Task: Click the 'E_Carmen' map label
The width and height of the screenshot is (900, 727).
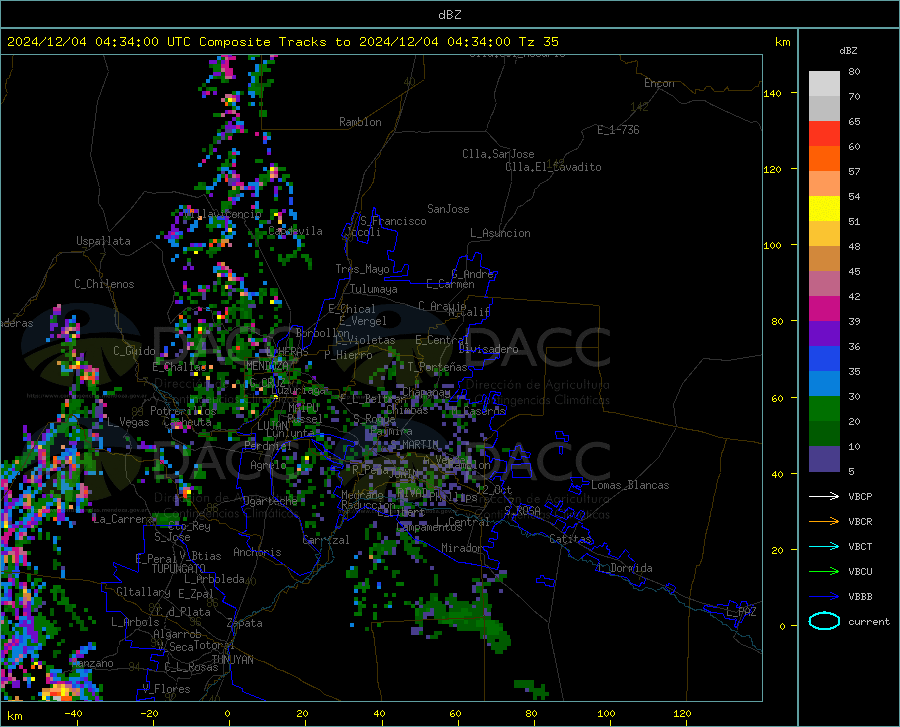Action: click(450, 284)
